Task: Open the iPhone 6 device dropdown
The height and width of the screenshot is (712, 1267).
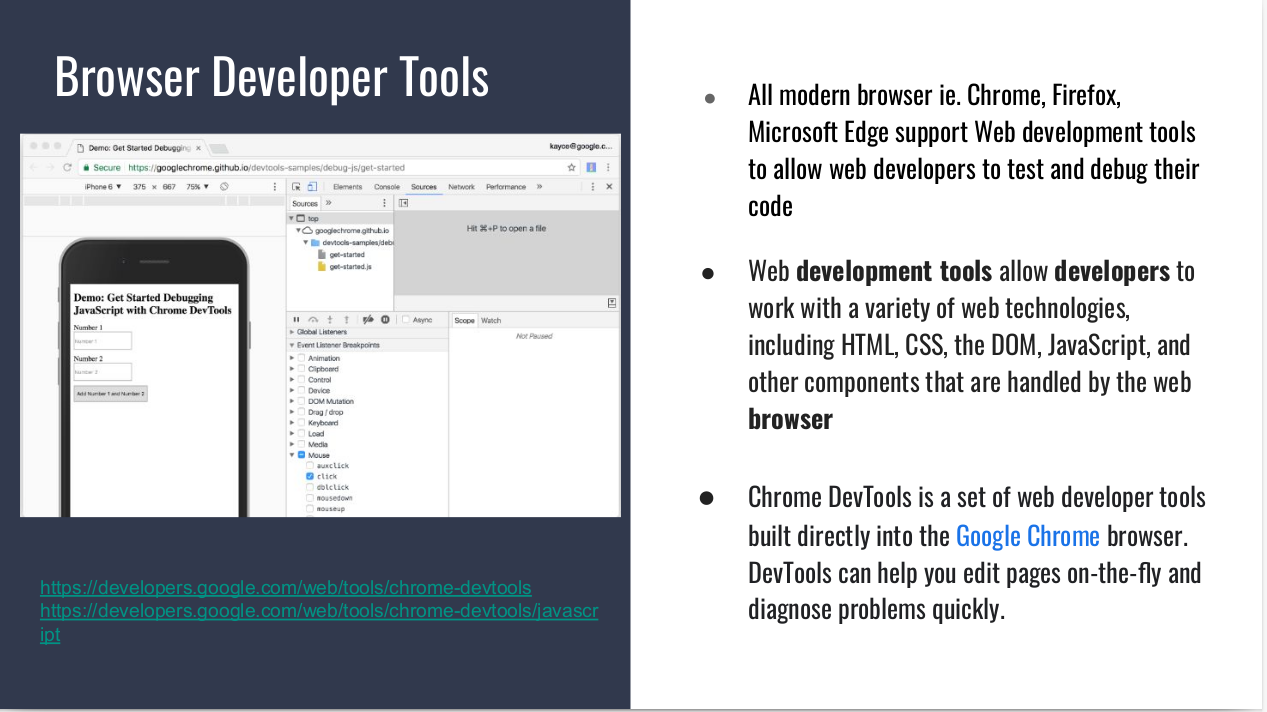Action: pyautogui.click(x=102, y=187)
